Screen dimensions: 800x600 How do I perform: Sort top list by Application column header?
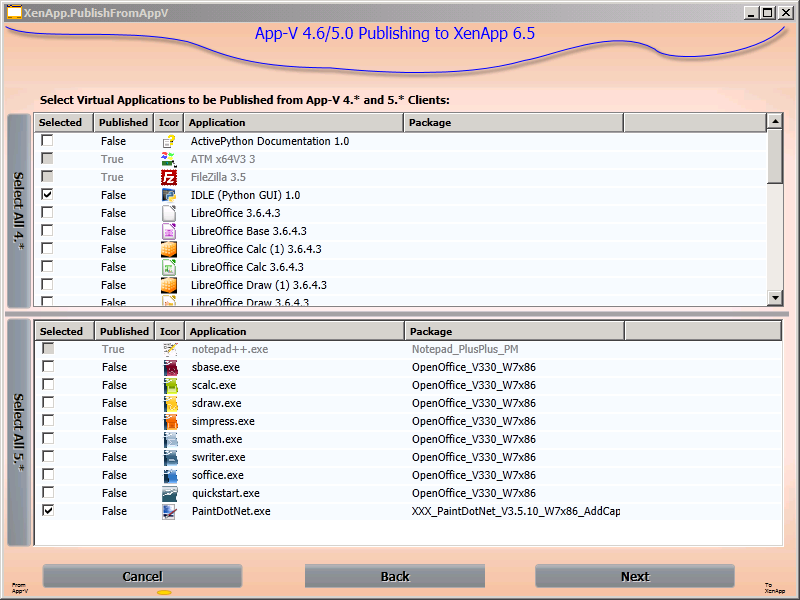[294, 122]
